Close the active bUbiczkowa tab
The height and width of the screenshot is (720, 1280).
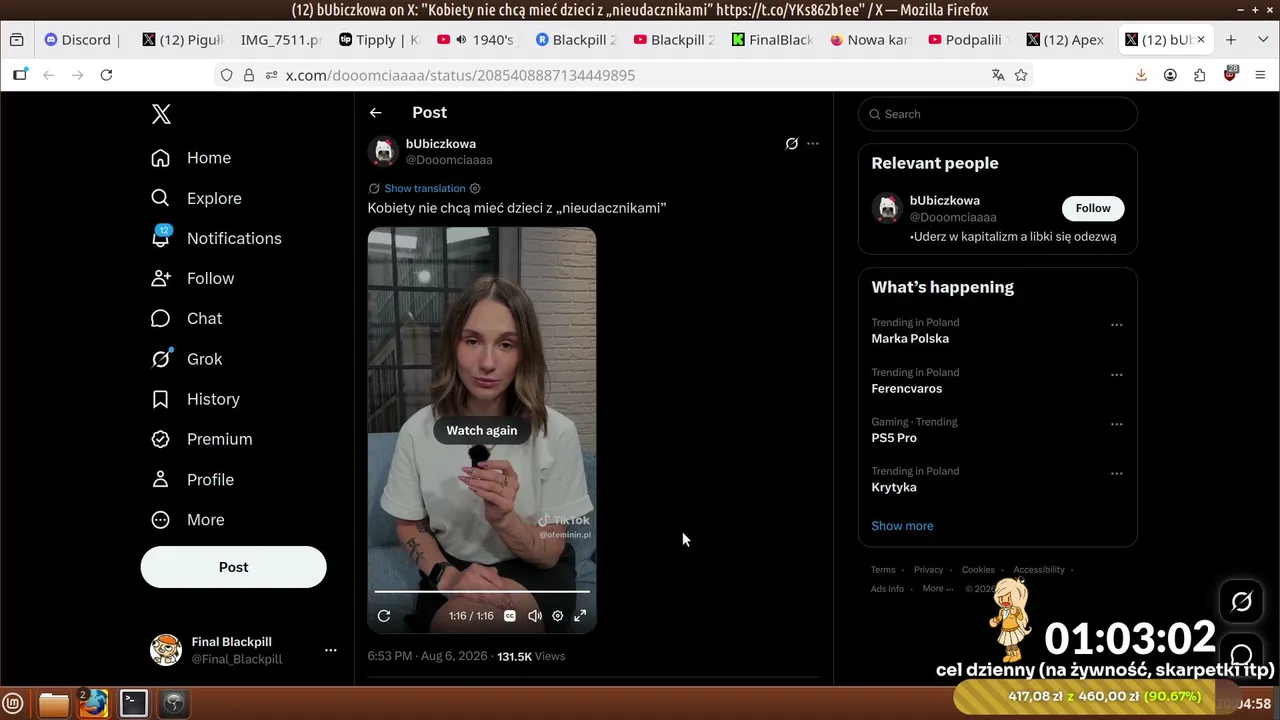click(1201, 40)
